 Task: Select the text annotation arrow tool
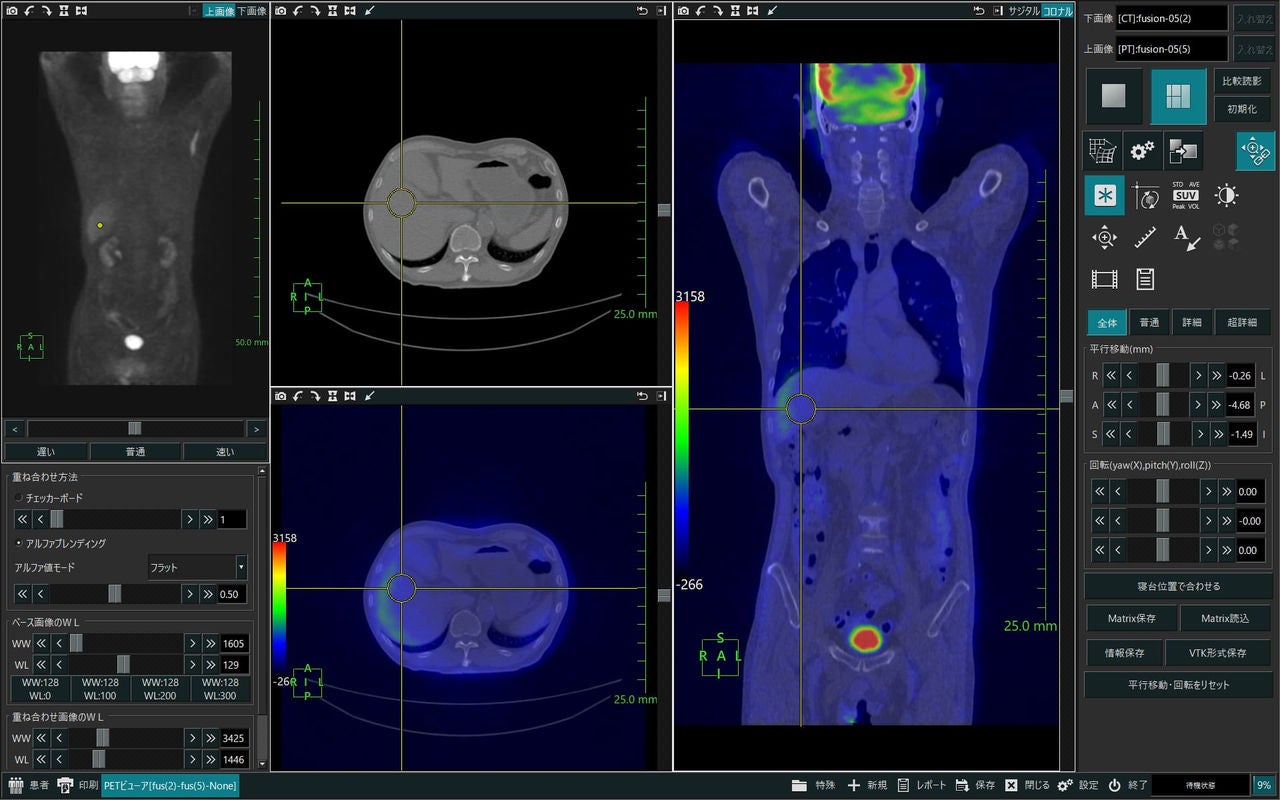click(x=1186, y=237)
